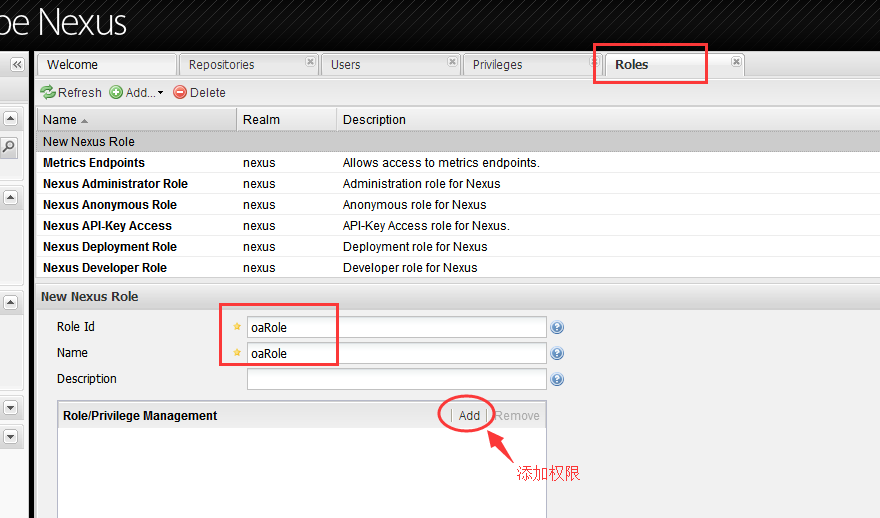This screenshot has height=518, width=880.
Task: Expand the fifth sidebar section arrow
Action: (x=11, y=436)
